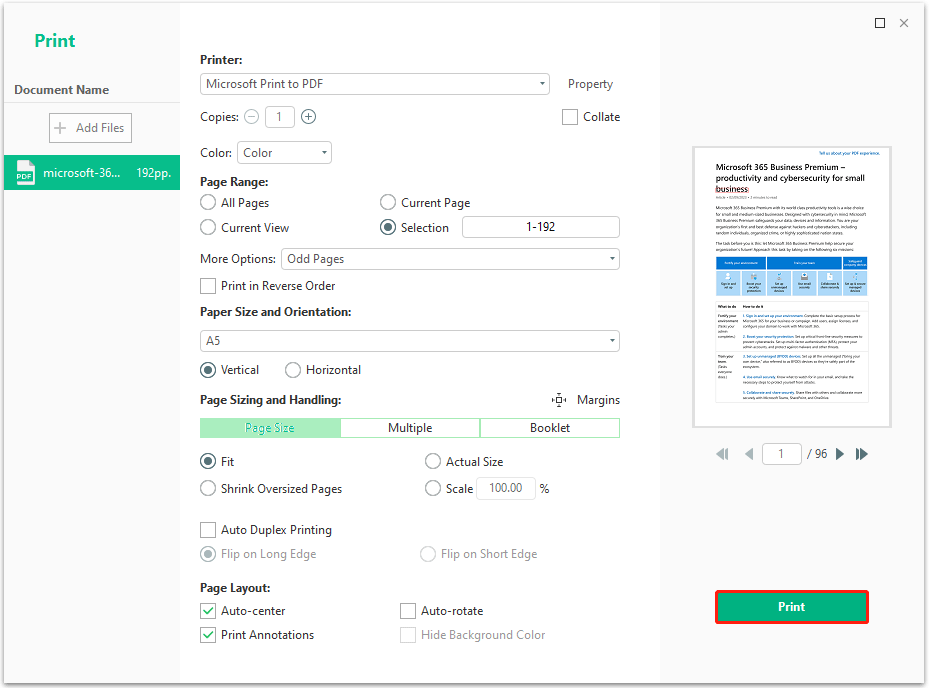Click the preview page number field

[781, 454]
